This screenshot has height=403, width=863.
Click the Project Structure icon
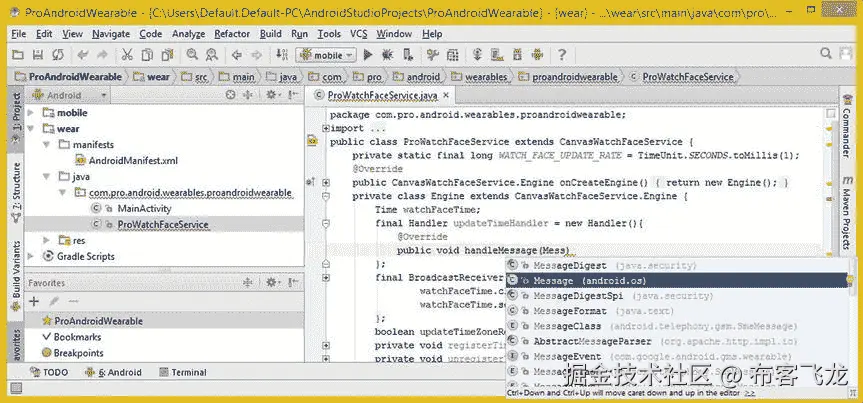pos(452,55)
